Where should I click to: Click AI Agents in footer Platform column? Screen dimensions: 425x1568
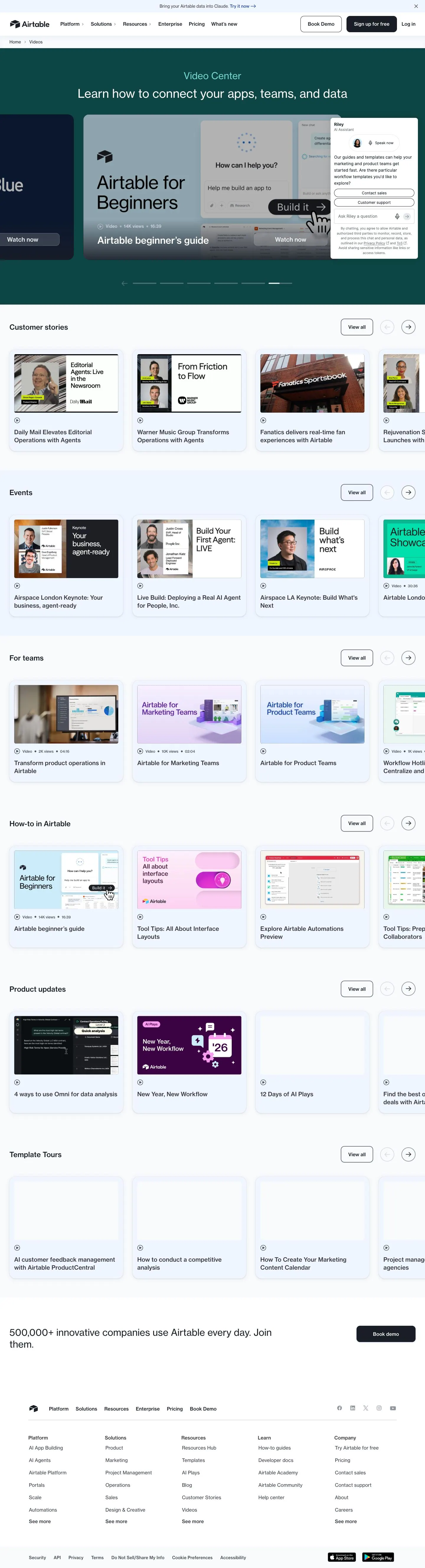click(40, 1460)
